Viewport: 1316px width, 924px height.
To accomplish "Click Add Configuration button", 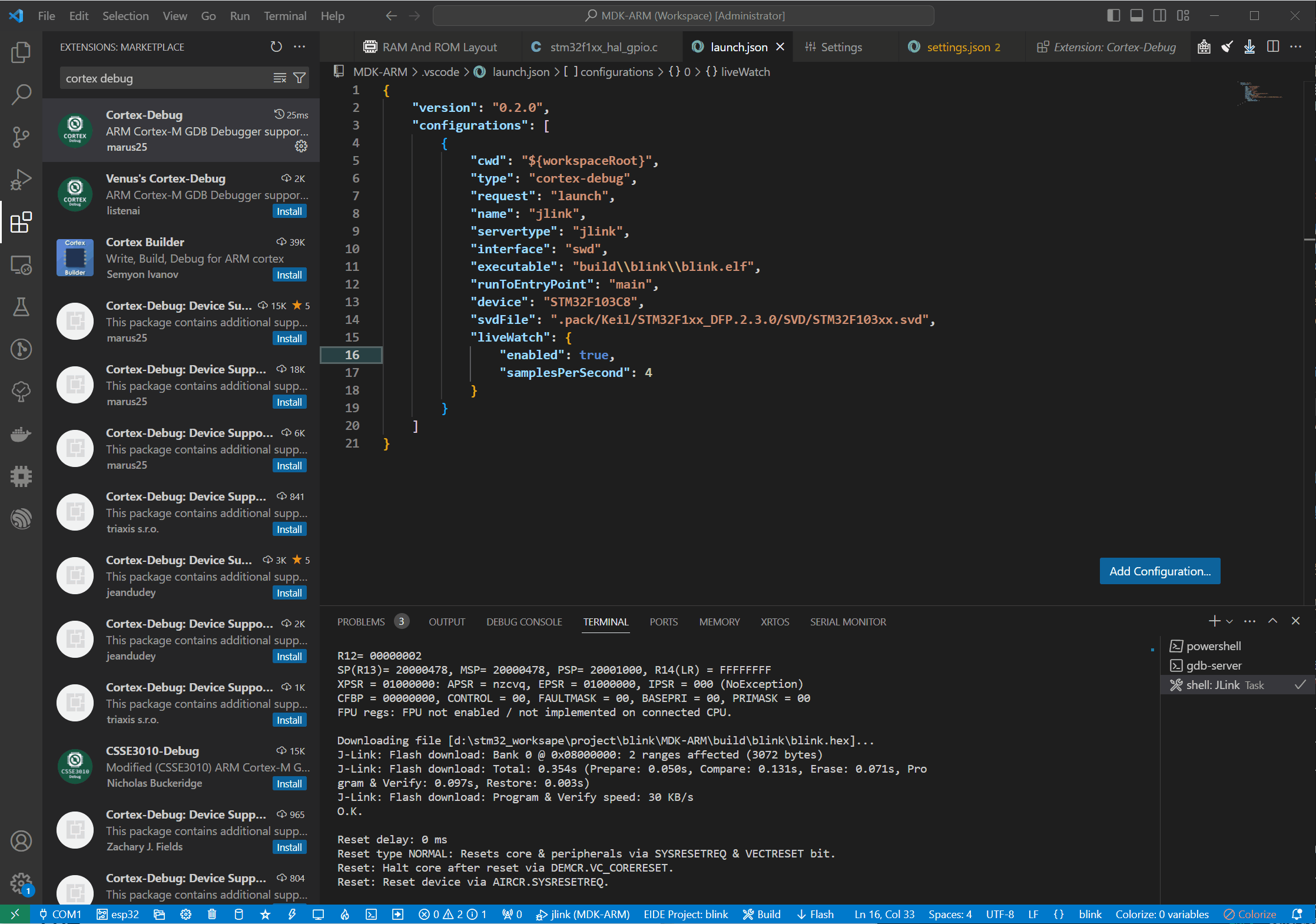I will [x=1160, y=571].
